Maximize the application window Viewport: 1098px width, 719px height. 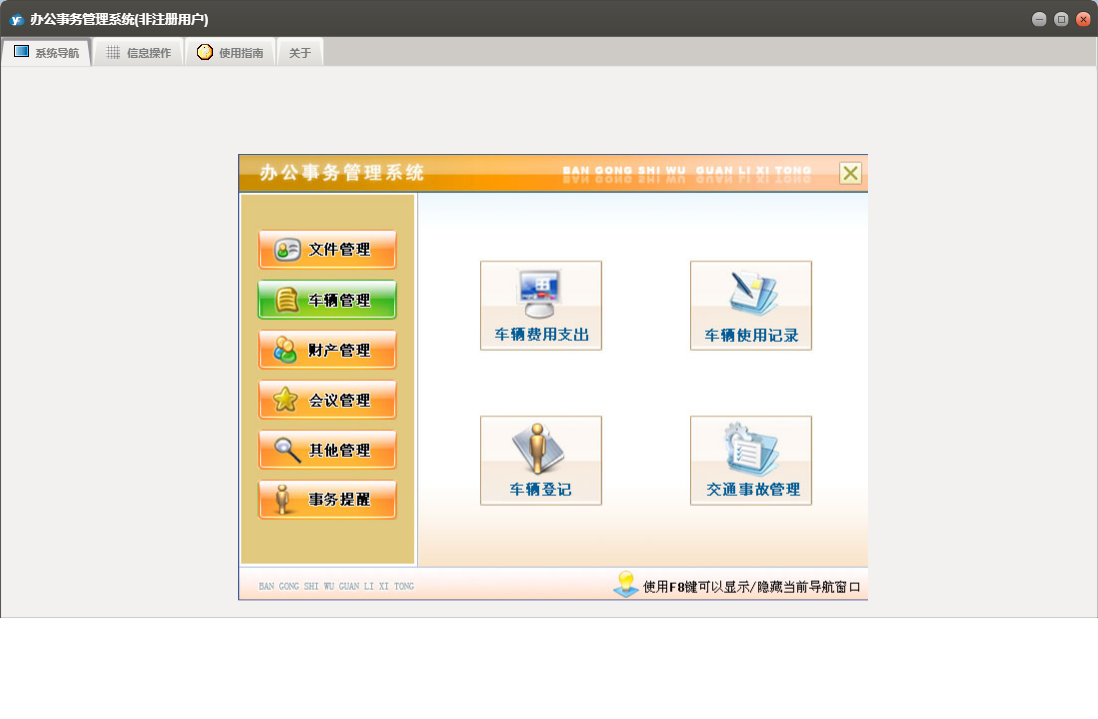1061,20
